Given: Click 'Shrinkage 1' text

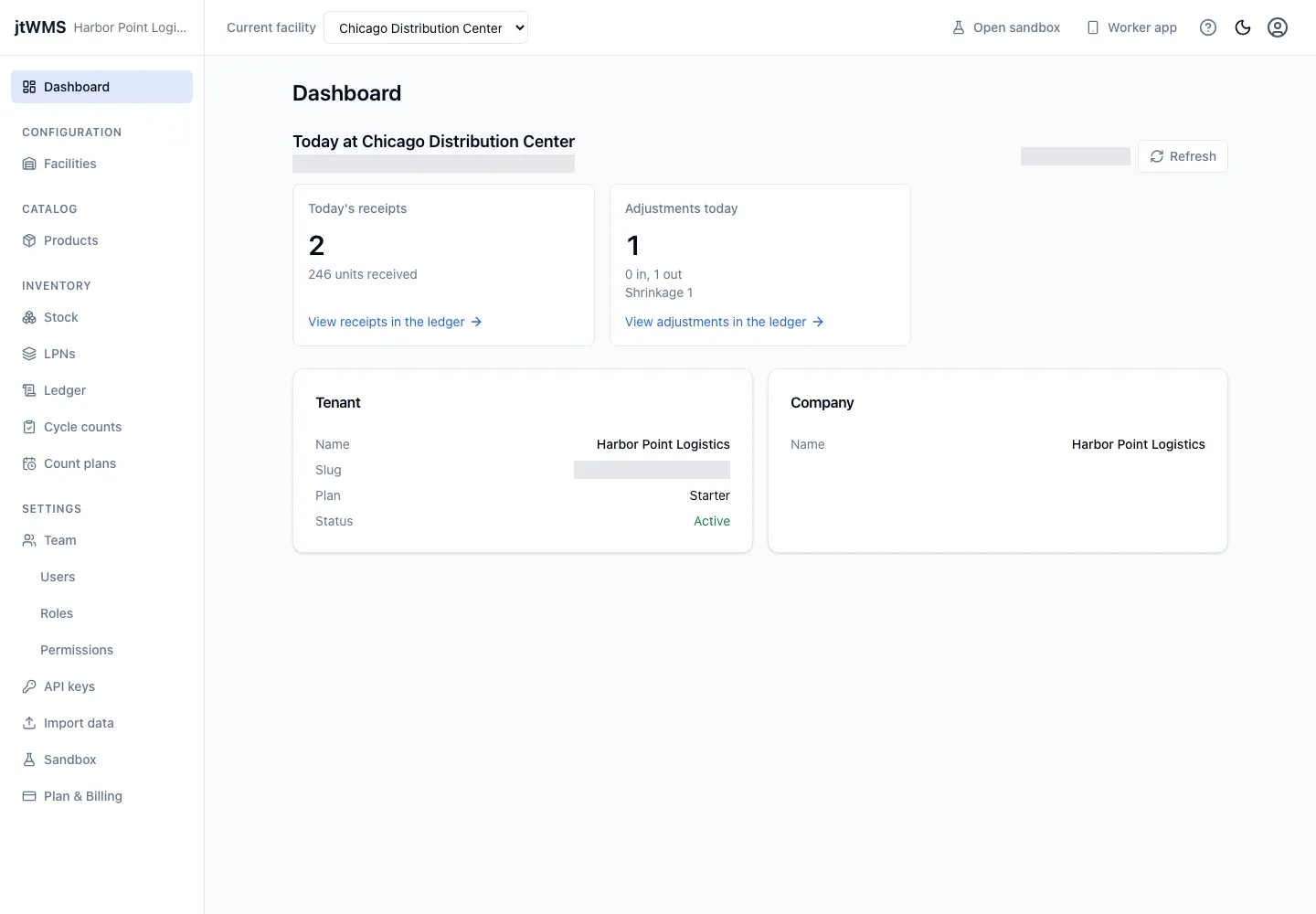Looking at the screenshot, I should pyautogui.click(x=659, y=292).
